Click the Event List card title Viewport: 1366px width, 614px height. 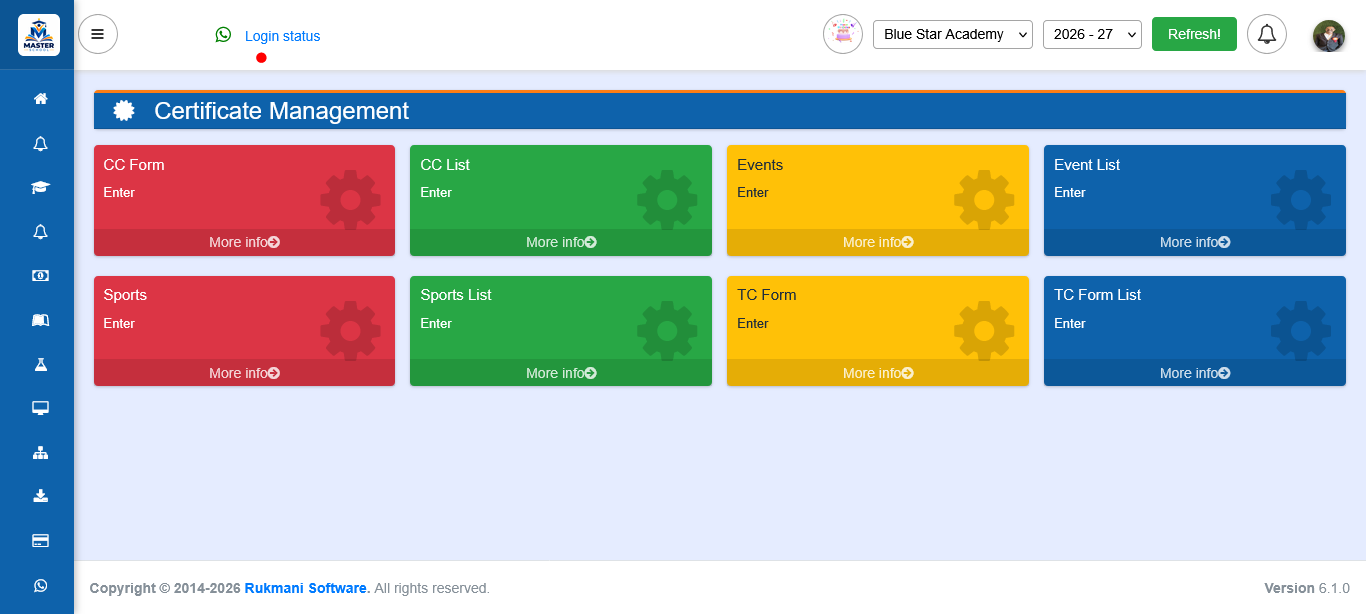click(x=1087, y=165)
